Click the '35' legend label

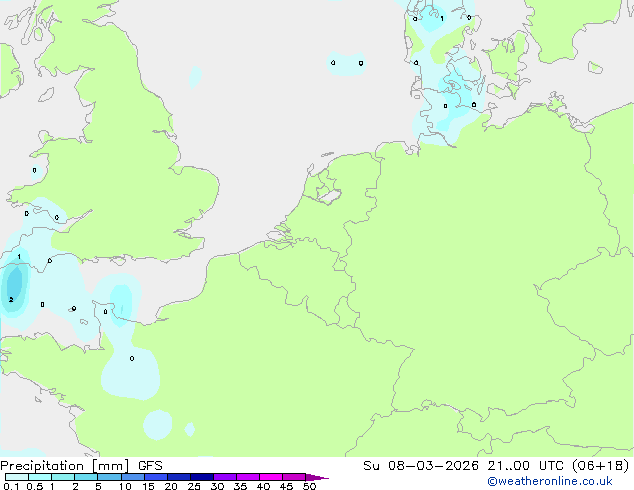coord(240,486)
